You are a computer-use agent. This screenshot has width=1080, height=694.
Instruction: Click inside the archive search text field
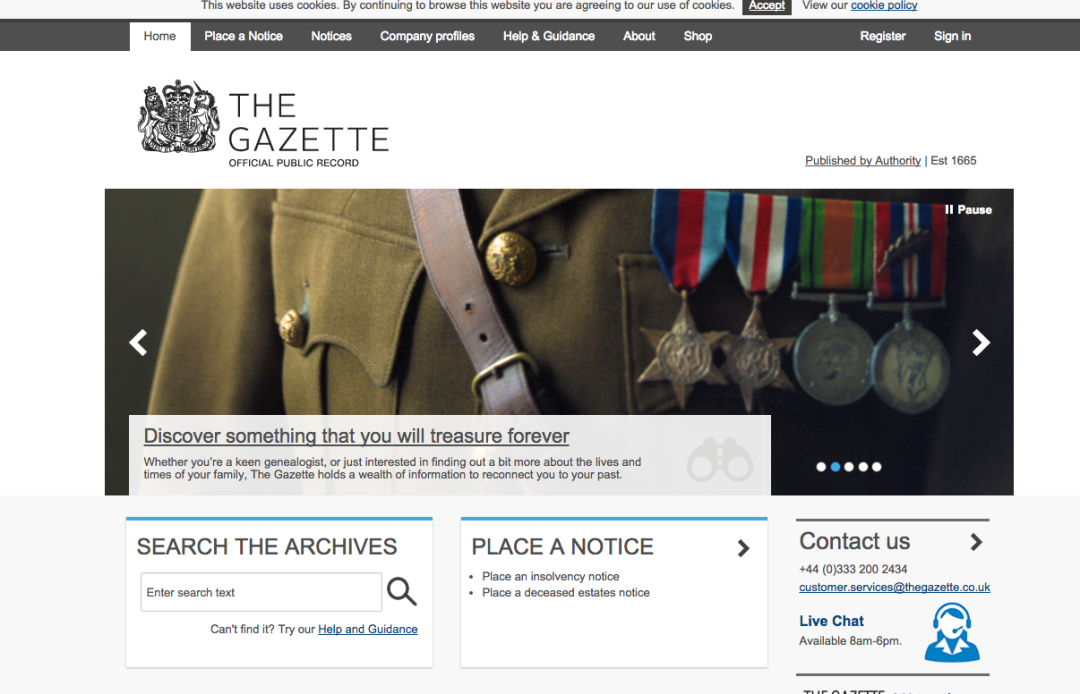point(260,591)
